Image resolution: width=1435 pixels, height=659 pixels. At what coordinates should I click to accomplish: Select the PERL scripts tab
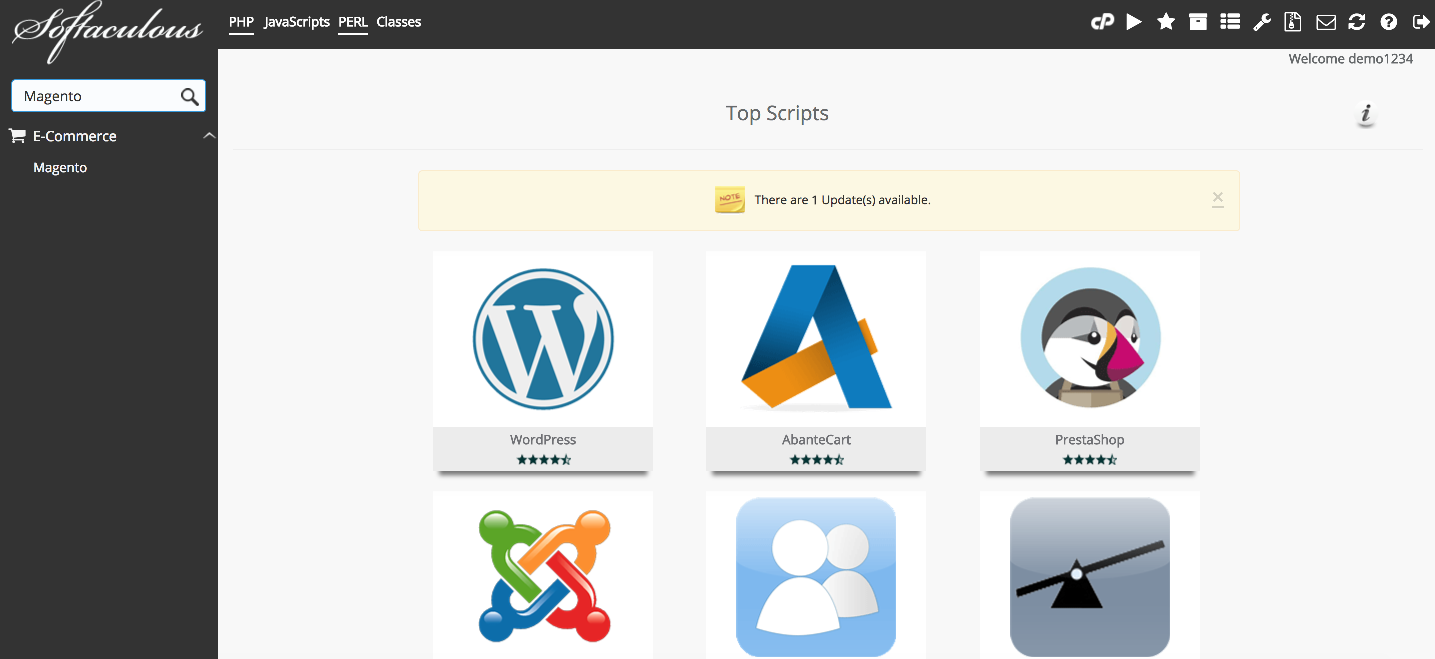tap(353, 22)
